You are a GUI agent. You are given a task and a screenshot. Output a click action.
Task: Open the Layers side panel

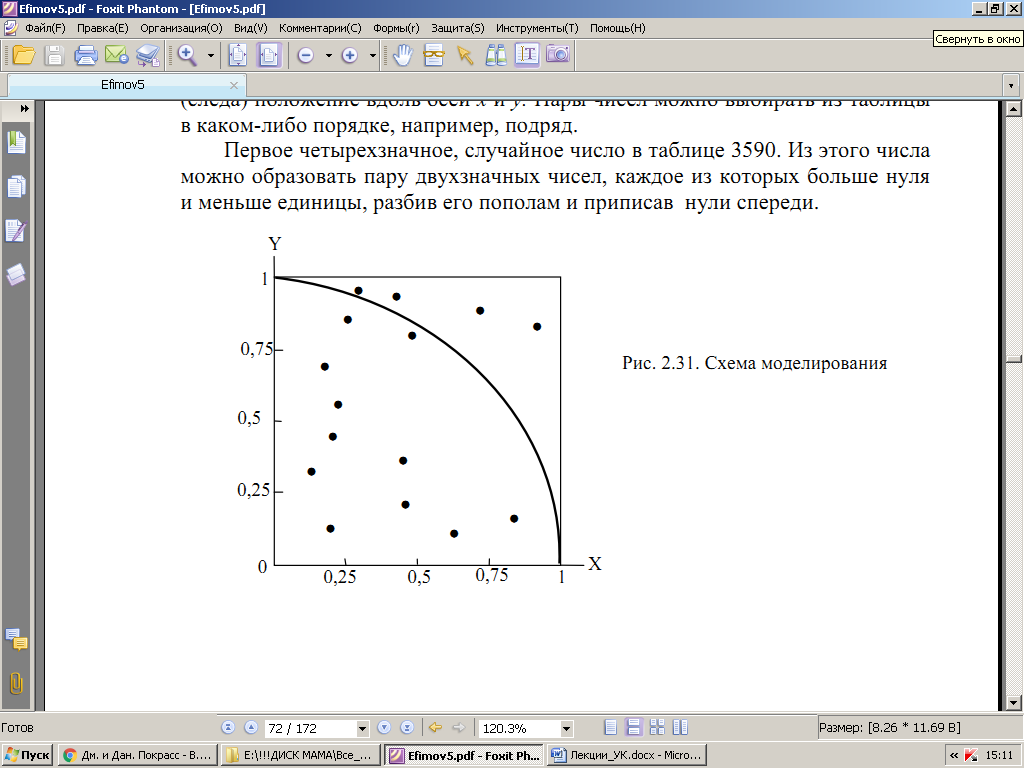click(16, 274)
